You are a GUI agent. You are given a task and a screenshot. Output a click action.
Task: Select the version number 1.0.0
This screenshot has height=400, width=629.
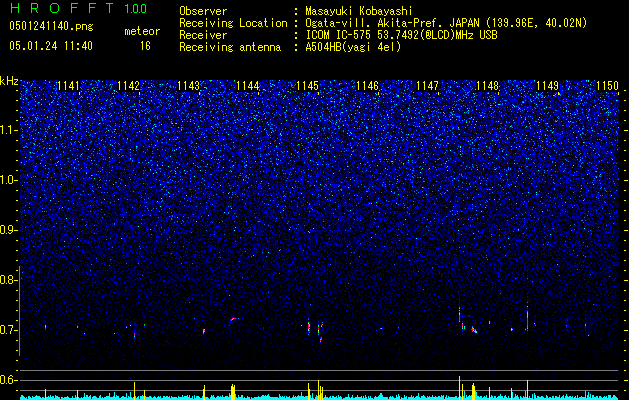tap(135, 8)
